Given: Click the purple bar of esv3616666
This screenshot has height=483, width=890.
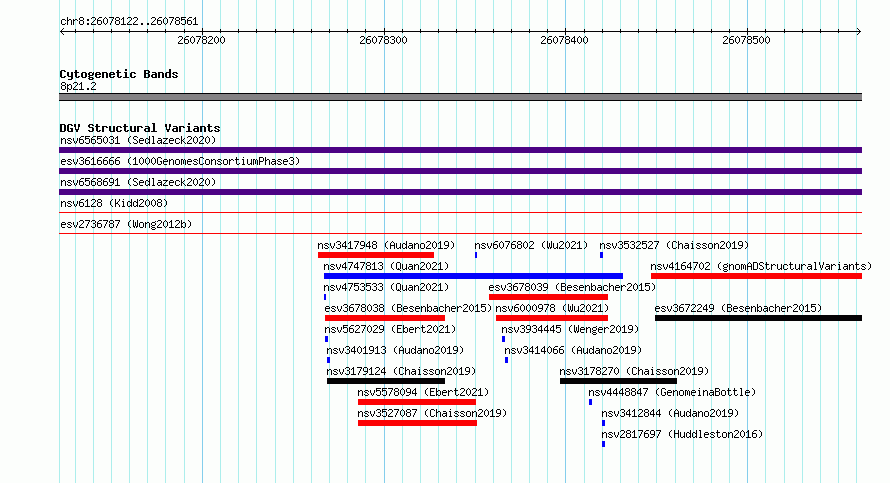Looking at the screenshot, I should click(x=460, y=171).
